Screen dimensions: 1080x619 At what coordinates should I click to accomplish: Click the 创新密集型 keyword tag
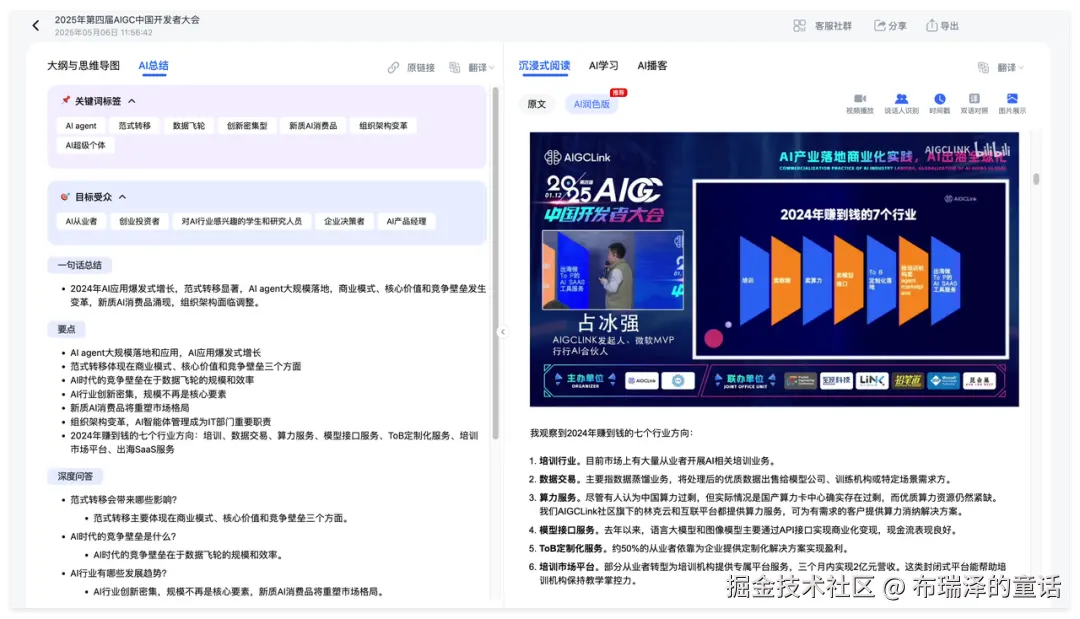[x=247, y=126]
